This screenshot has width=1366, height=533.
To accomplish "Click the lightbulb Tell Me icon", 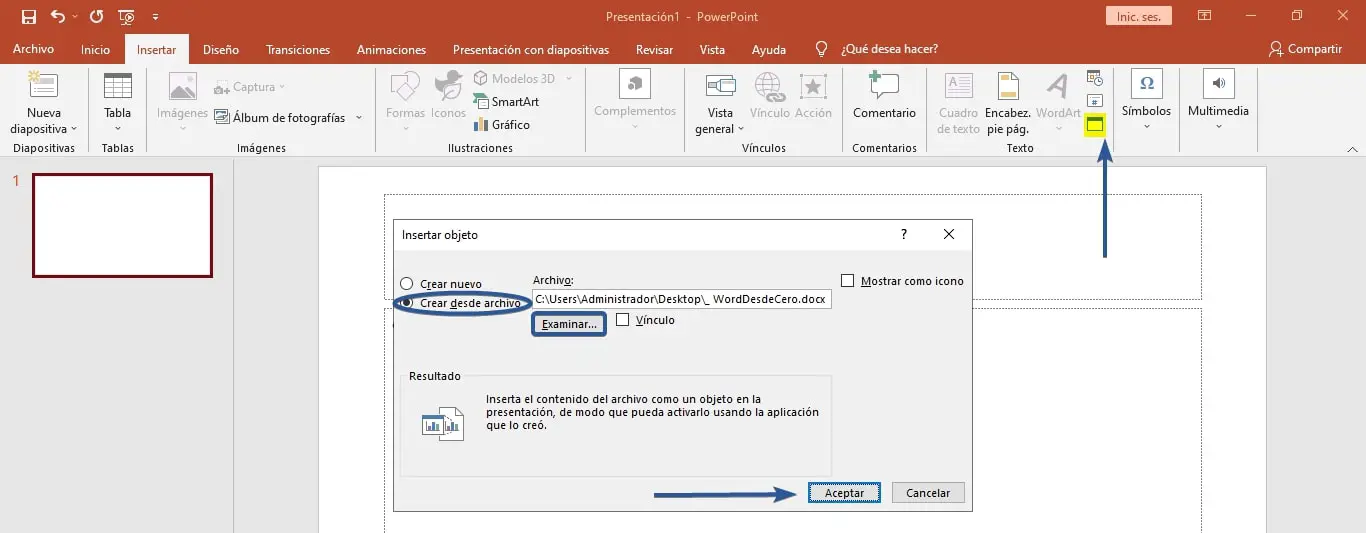I will click(x=822, y=49).
